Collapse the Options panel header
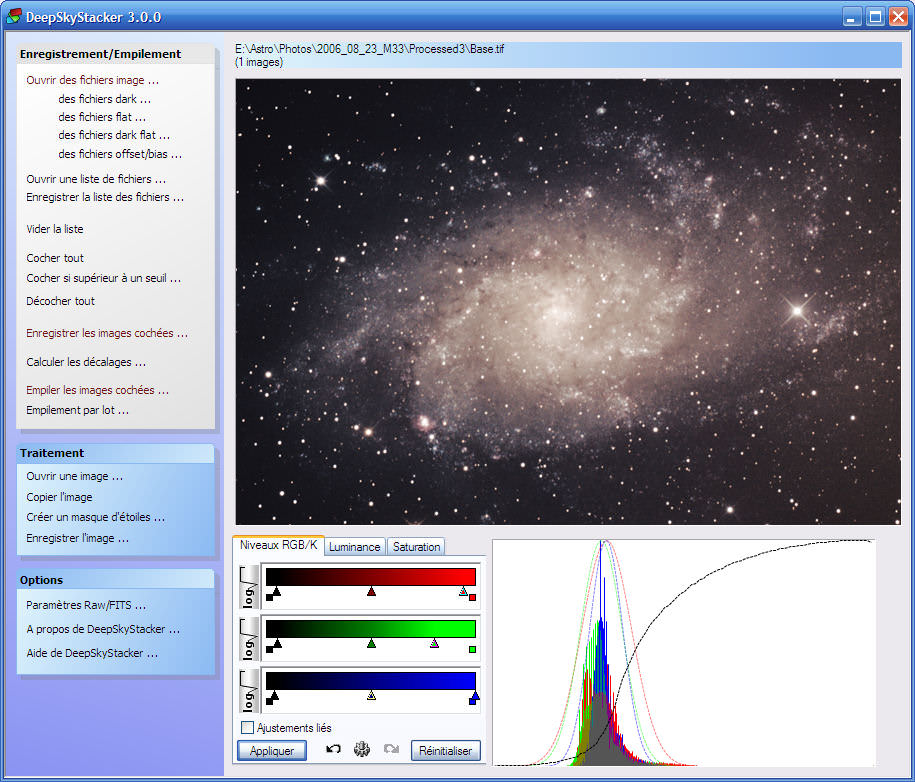The width and height of the screenshot is (915, 782). tap(116, 579)
